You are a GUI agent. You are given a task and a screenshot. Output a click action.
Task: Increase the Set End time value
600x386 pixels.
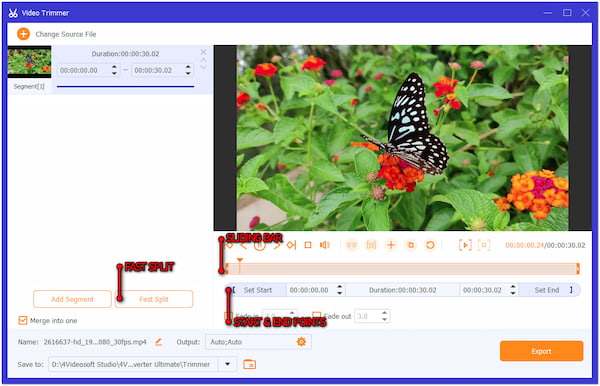pos(513,287)
